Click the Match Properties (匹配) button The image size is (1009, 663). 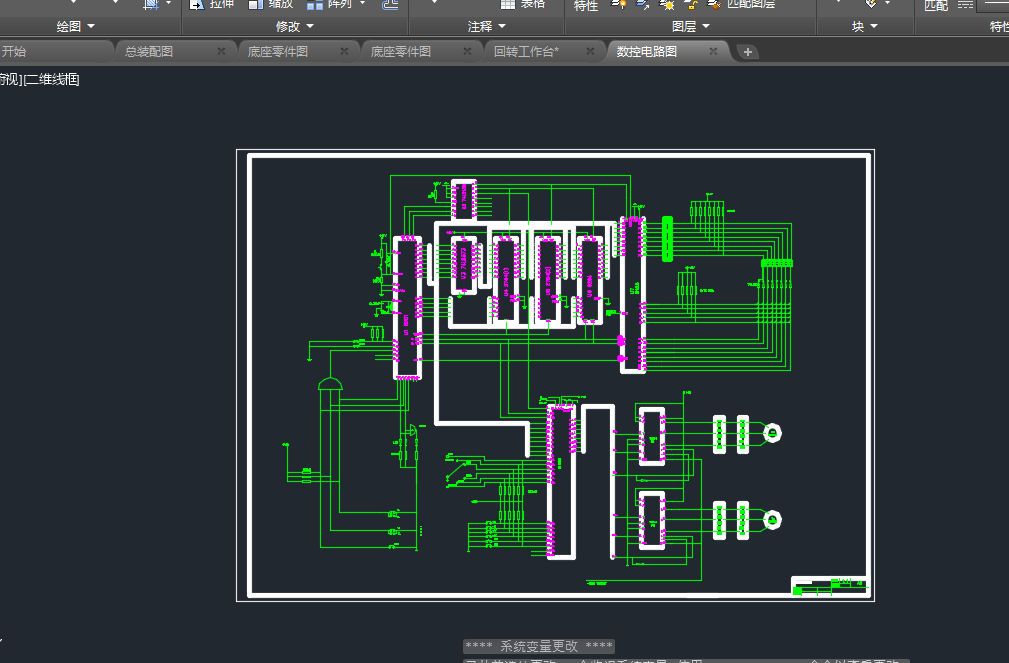[936, 5]
